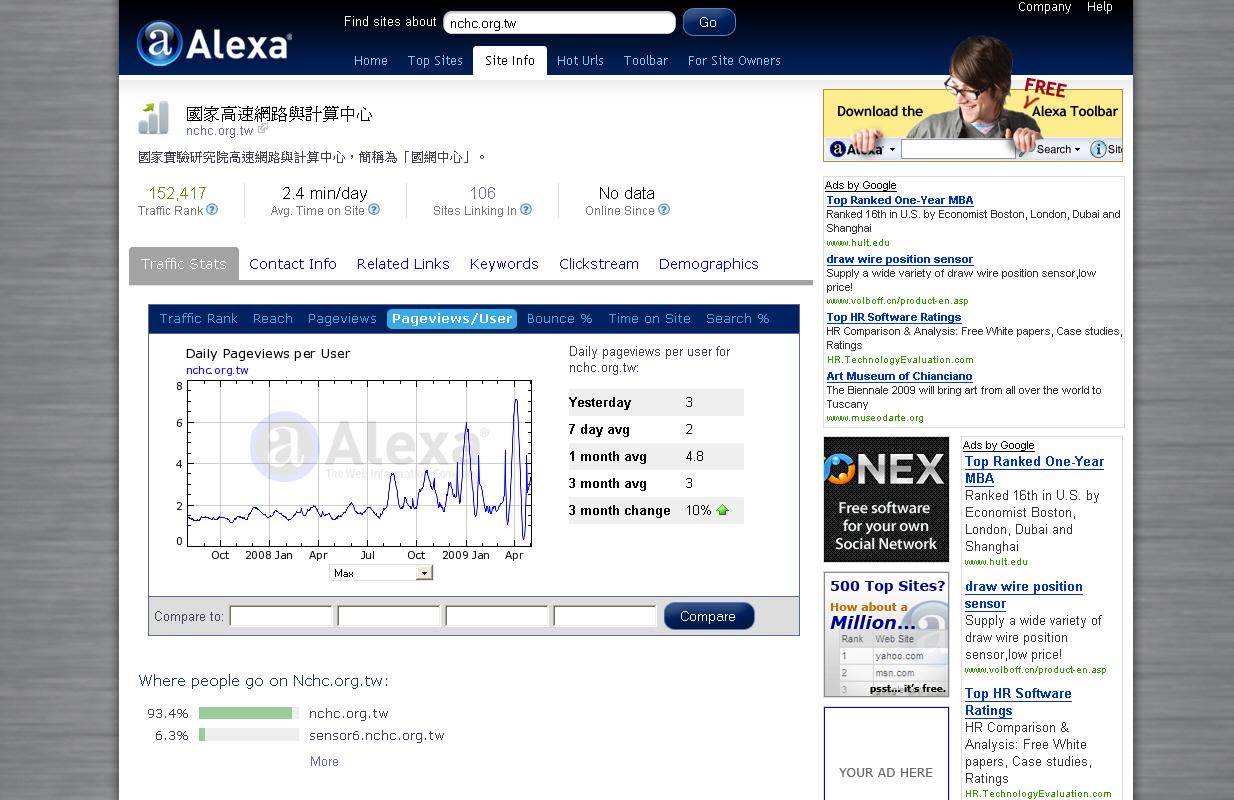Viewport: 1234px width, 800px height.
Task: Click the Find sites about search field
Action: pyautogui.click(x=559, y=22)
